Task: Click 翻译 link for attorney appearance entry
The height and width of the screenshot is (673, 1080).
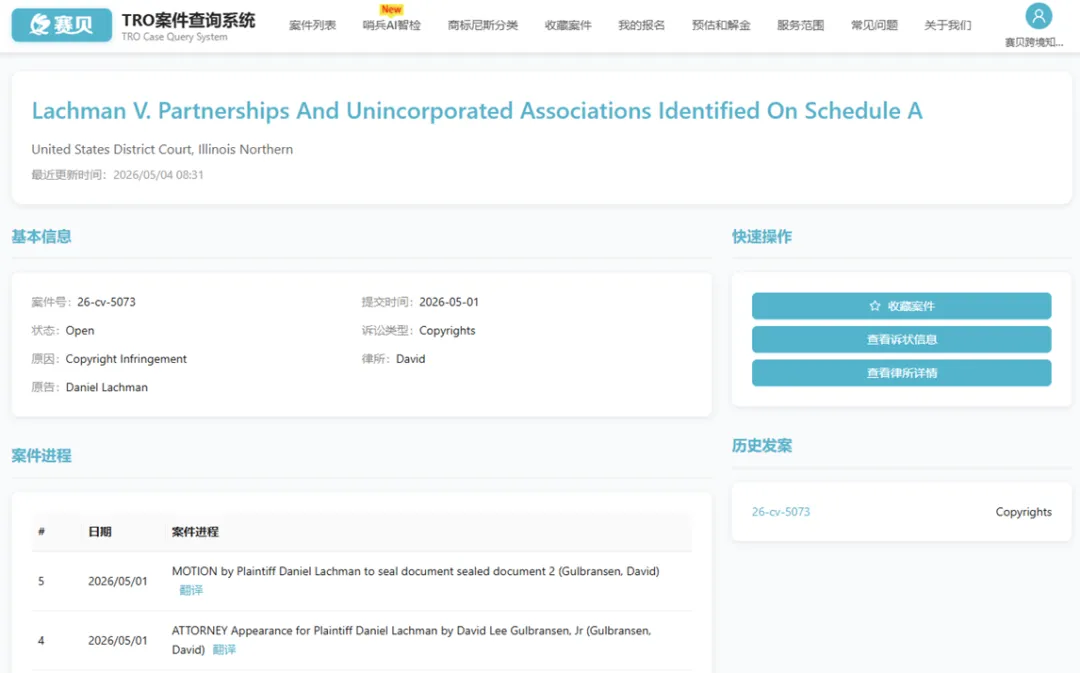Action: [224, 650]
